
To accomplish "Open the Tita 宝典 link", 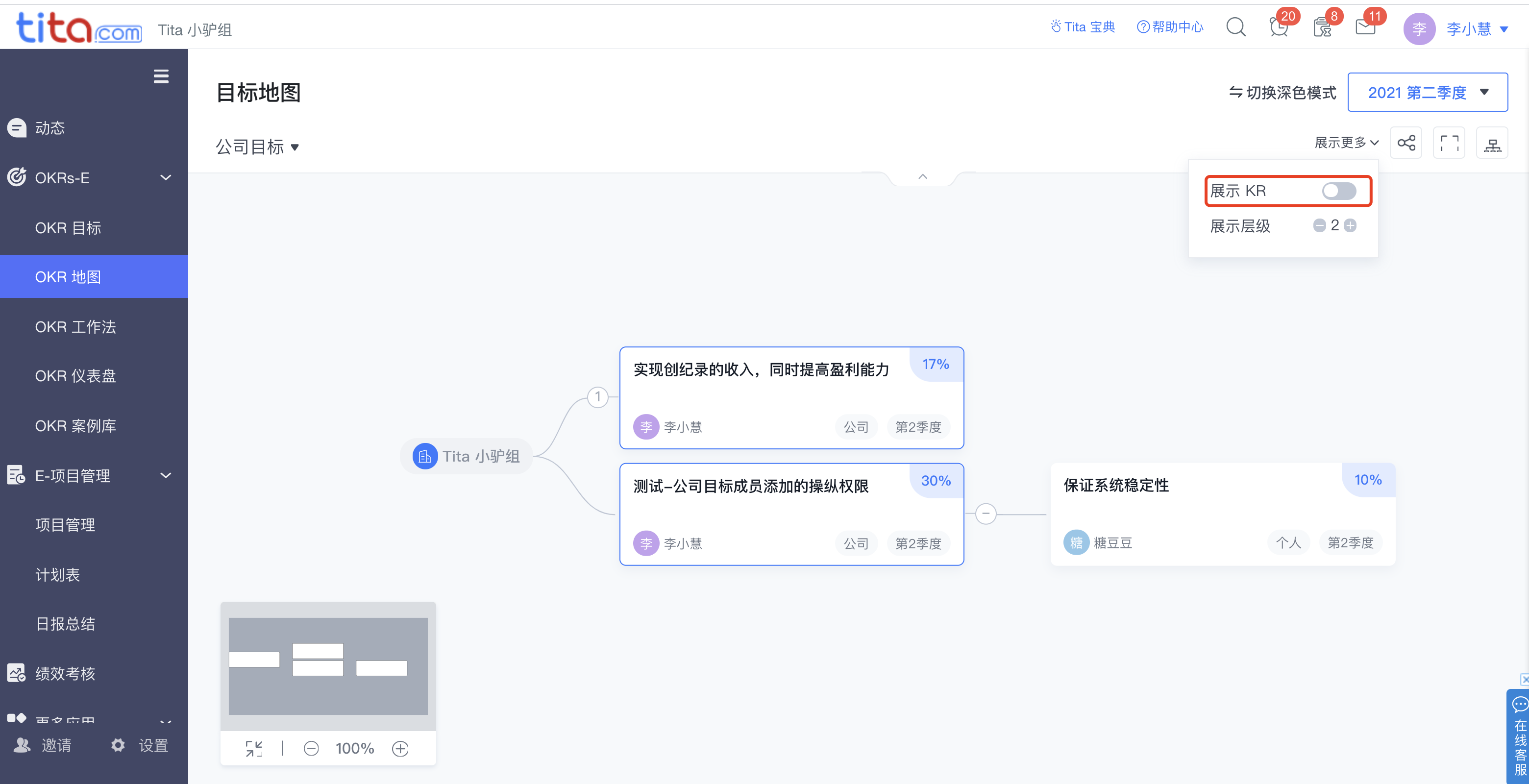I will [1083, 27].
